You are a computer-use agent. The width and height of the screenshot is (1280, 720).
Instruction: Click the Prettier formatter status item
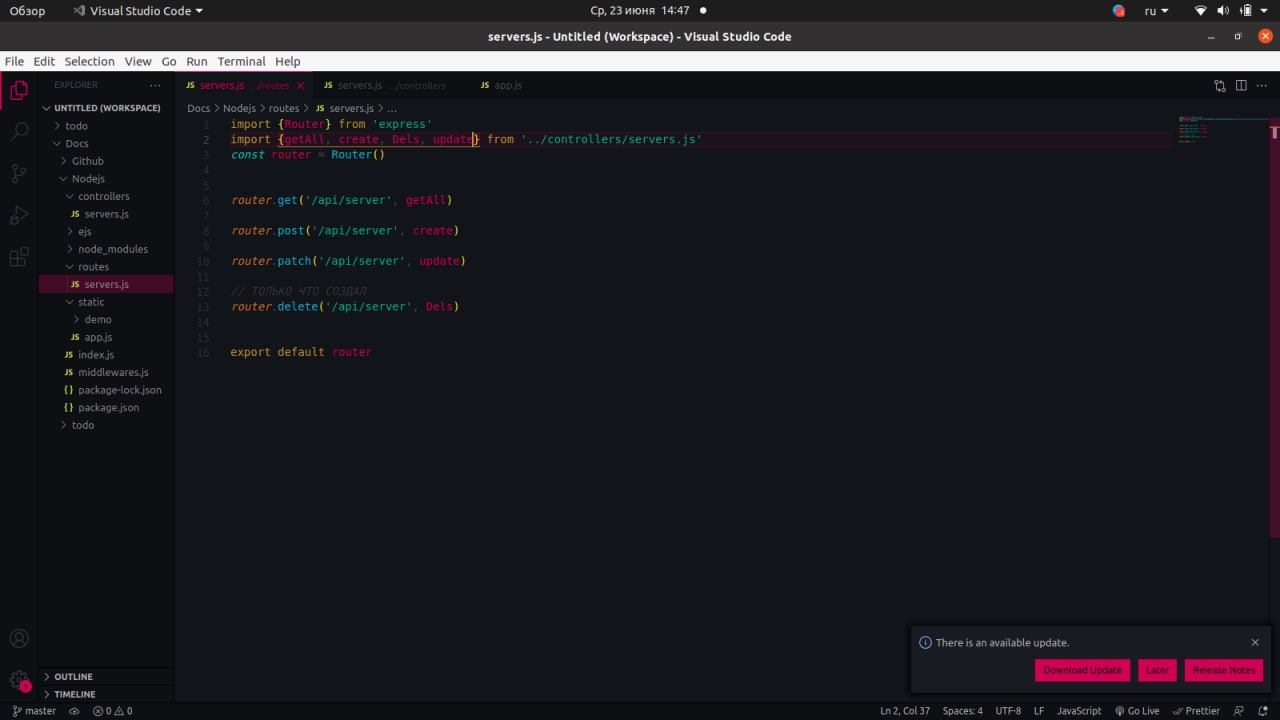point(1195,711)
